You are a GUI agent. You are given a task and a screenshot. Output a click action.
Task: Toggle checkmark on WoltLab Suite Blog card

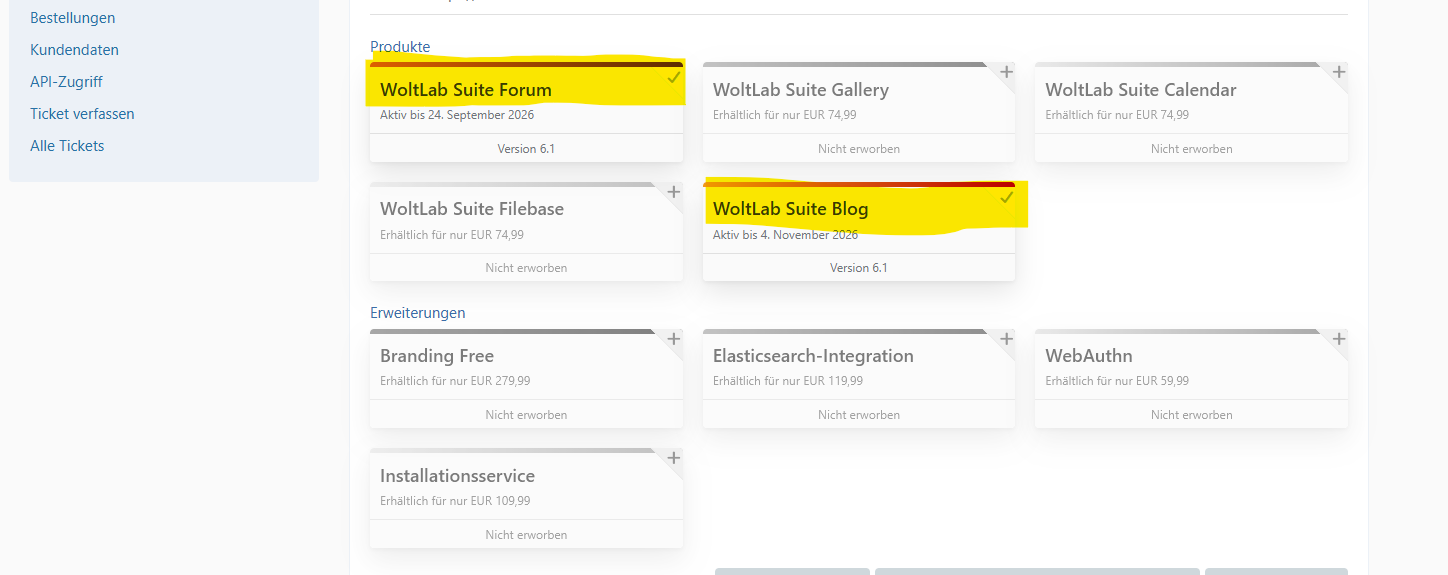click(1006, 197)
